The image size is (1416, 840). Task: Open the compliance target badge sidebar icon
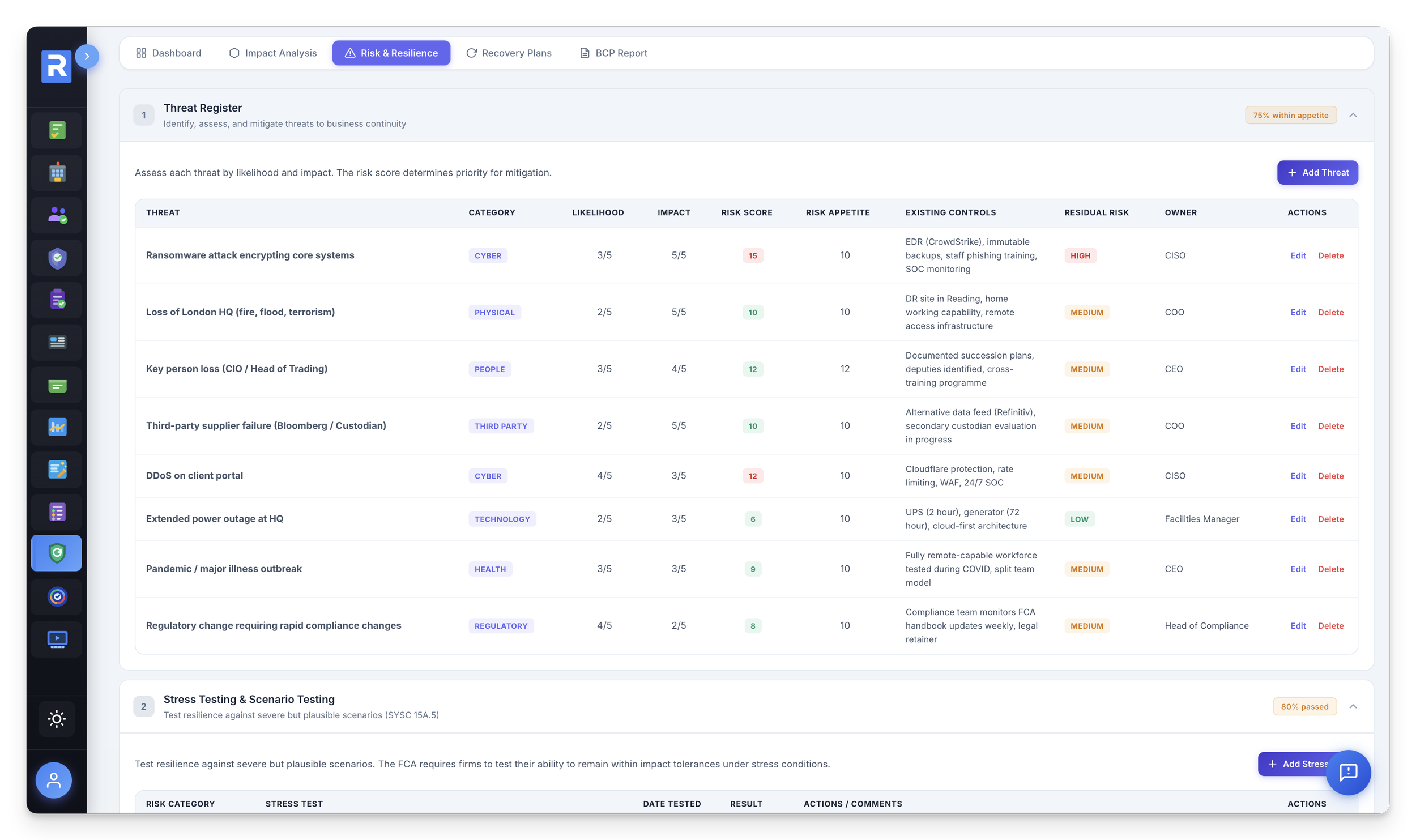coord(56,596)
